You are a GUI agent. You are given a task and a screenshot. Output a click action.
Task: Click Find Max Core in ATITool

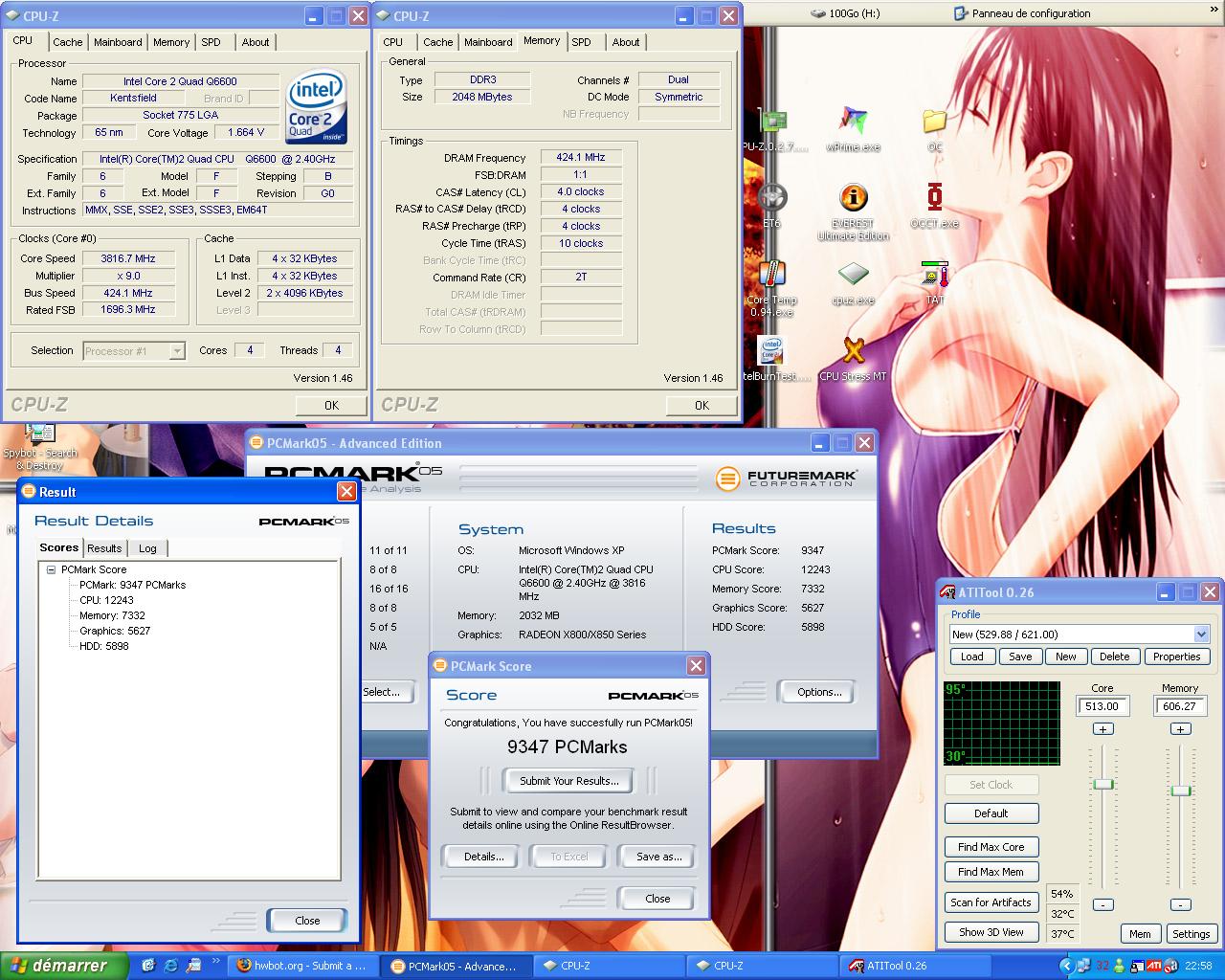click(991, 847)
